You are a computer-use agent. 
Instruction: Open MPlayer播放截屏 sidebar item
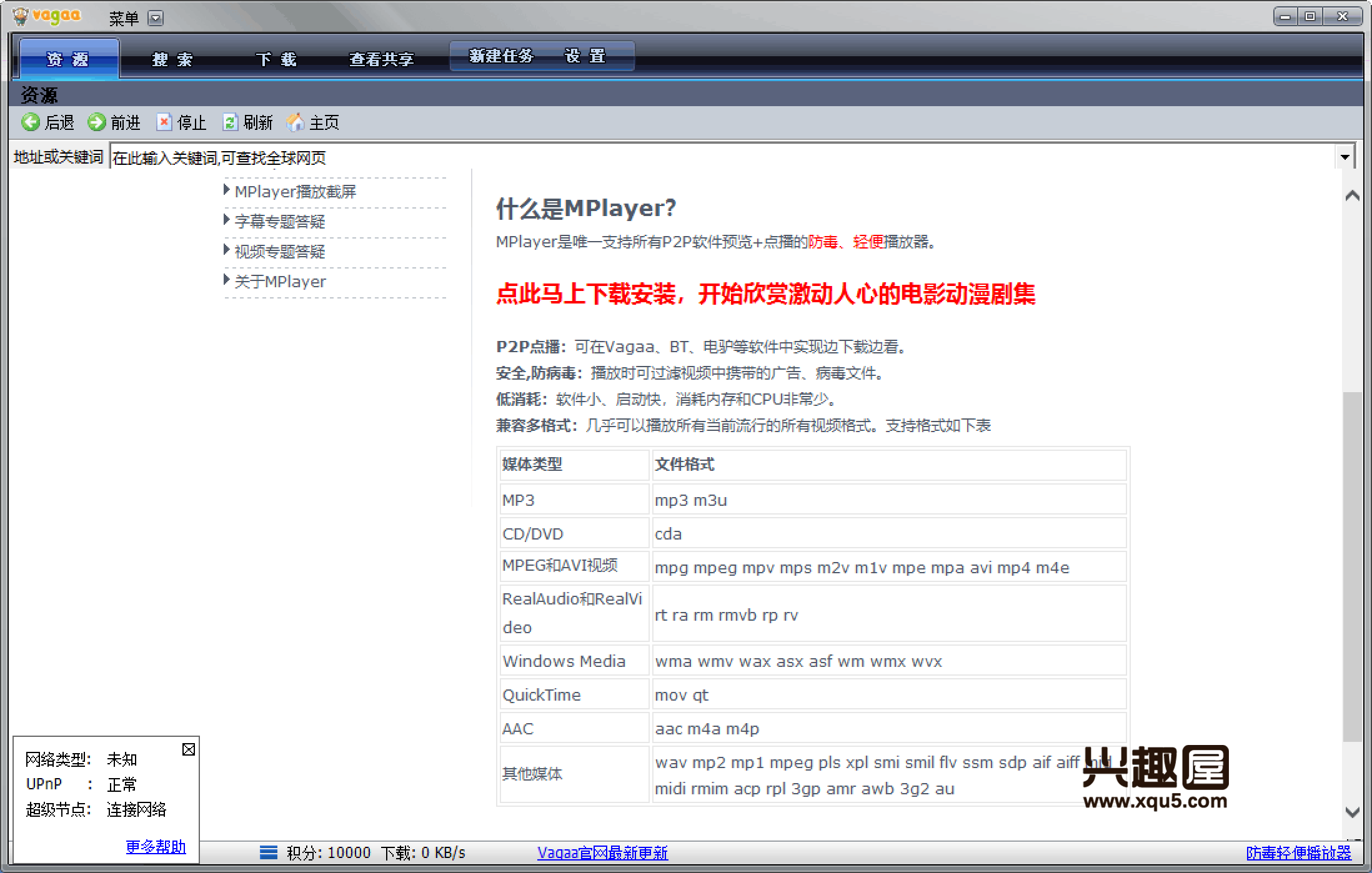tap(295, 192)
